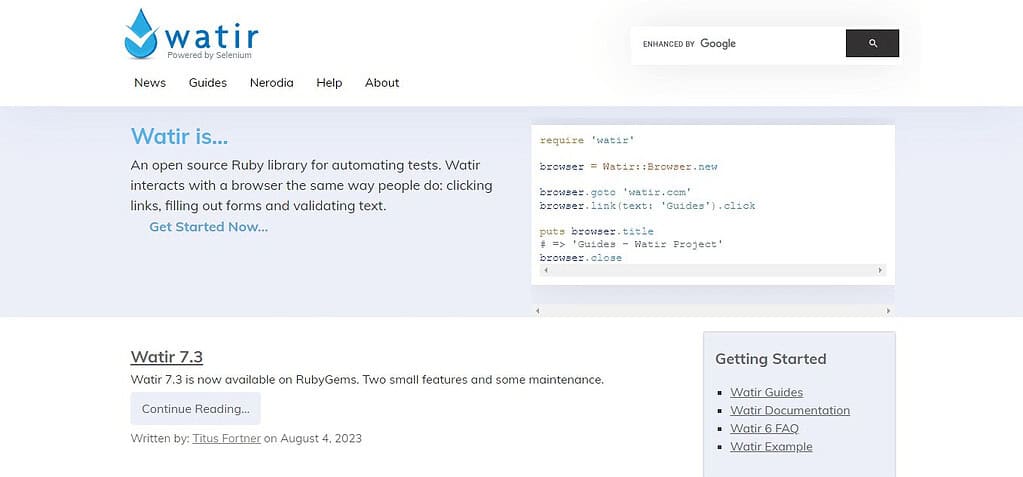Open the Watir 7.3 post title
Image resolution: width=1023 pixels, height=477 pixels.
(x=167, y=357)
